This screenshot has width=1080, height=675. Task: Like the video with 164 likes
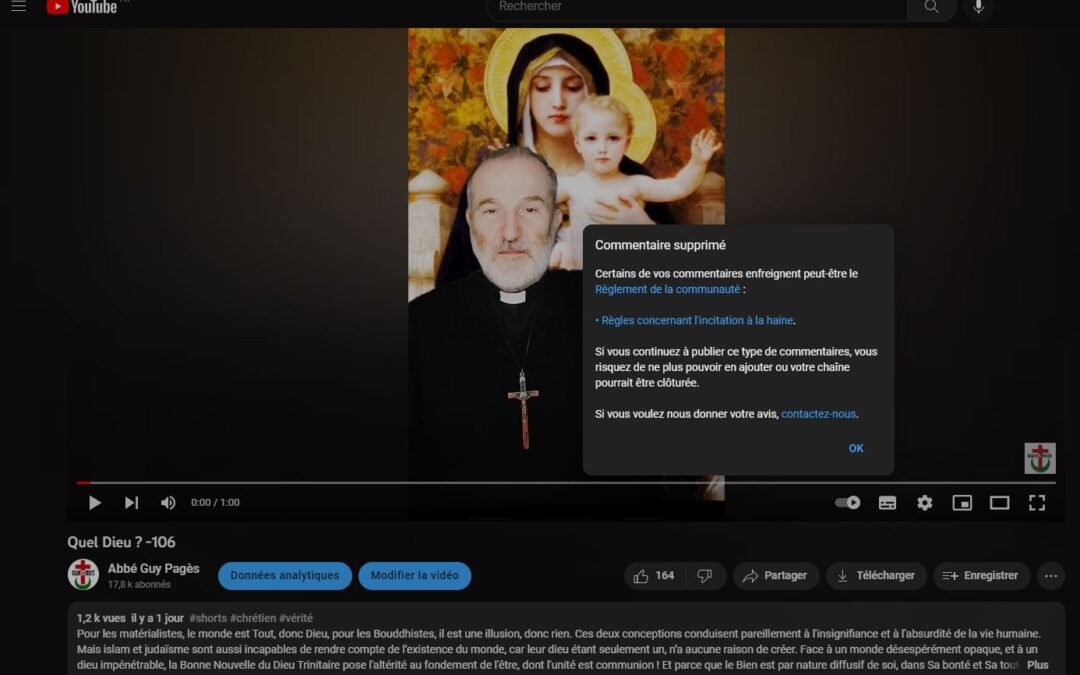[x=654, y=576]
